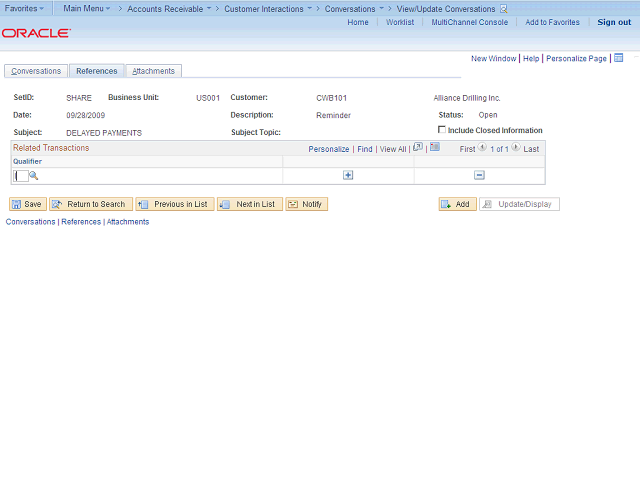Add a row with the plus icon
The image size is (640, 480).
pyautogui.click(x=348, y=176)
